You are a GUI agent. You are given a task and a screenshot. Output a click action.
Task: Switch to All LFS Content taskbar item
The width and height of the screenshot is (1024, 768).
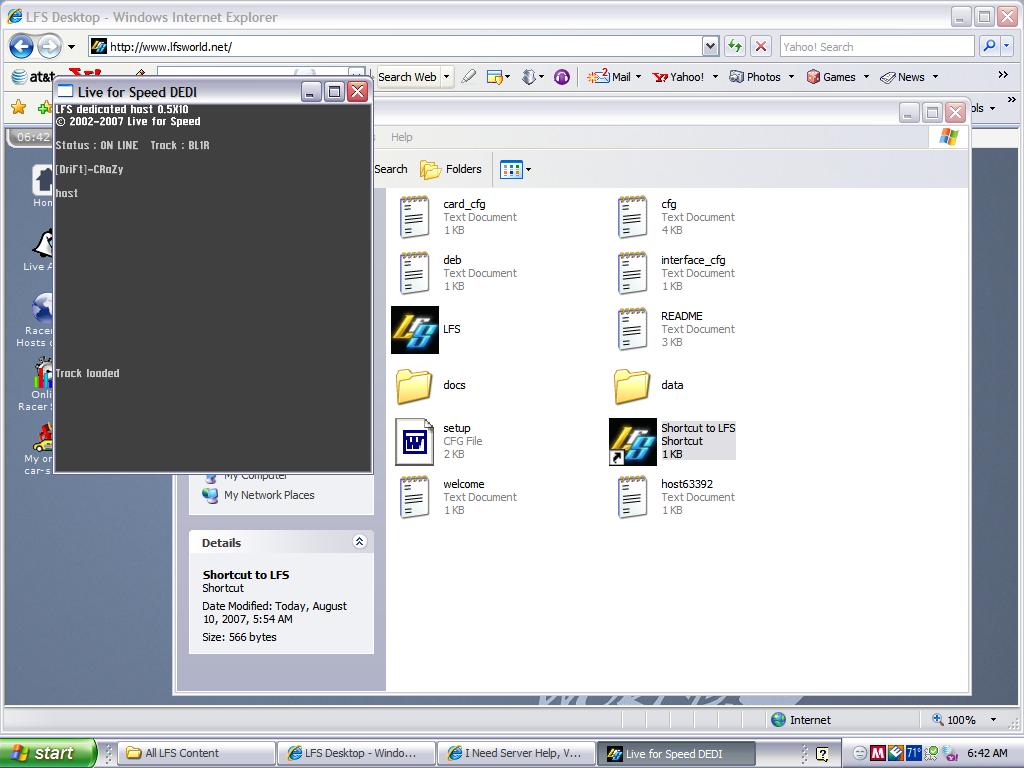point(196,753)
